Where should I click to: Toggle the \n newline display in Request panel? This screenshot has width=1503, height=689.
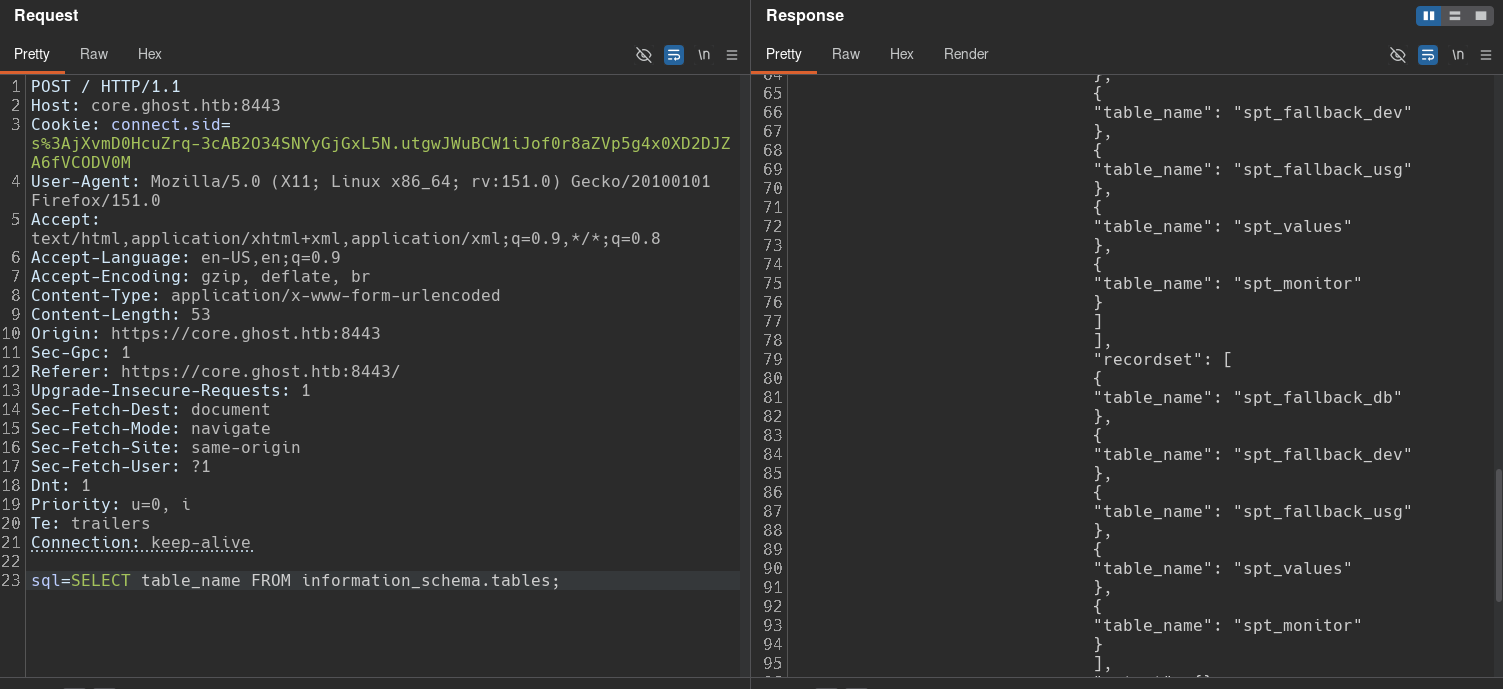[x=704, y=54]
